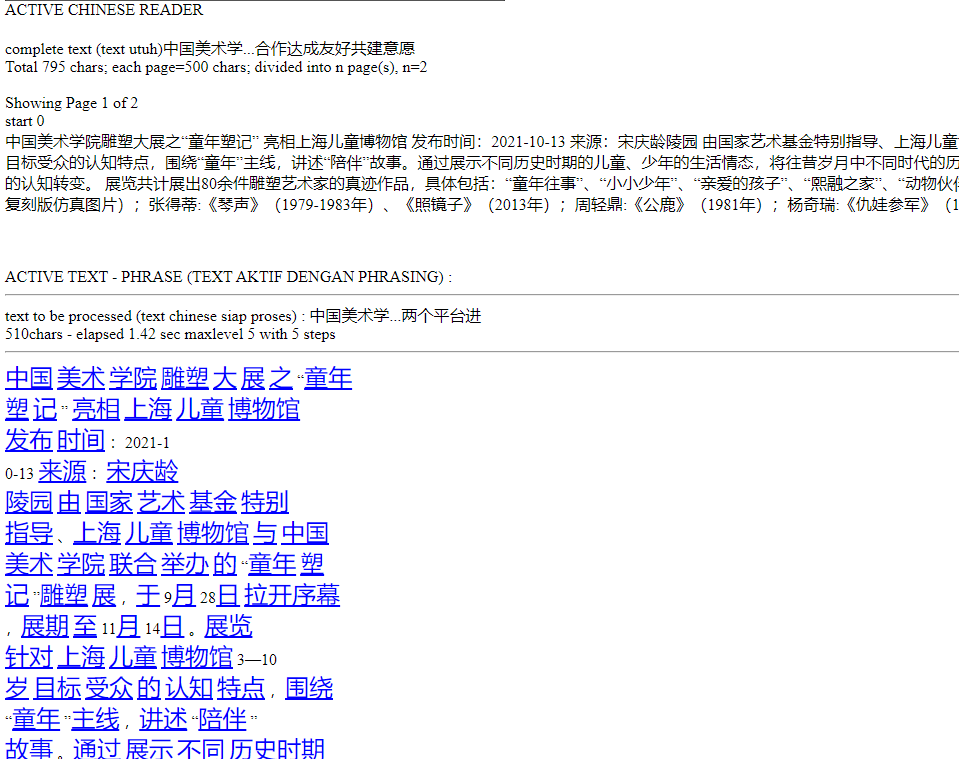Open the 发布 phrase link
The height and width of the screenshot is (759, 959).
coord(29,440)
